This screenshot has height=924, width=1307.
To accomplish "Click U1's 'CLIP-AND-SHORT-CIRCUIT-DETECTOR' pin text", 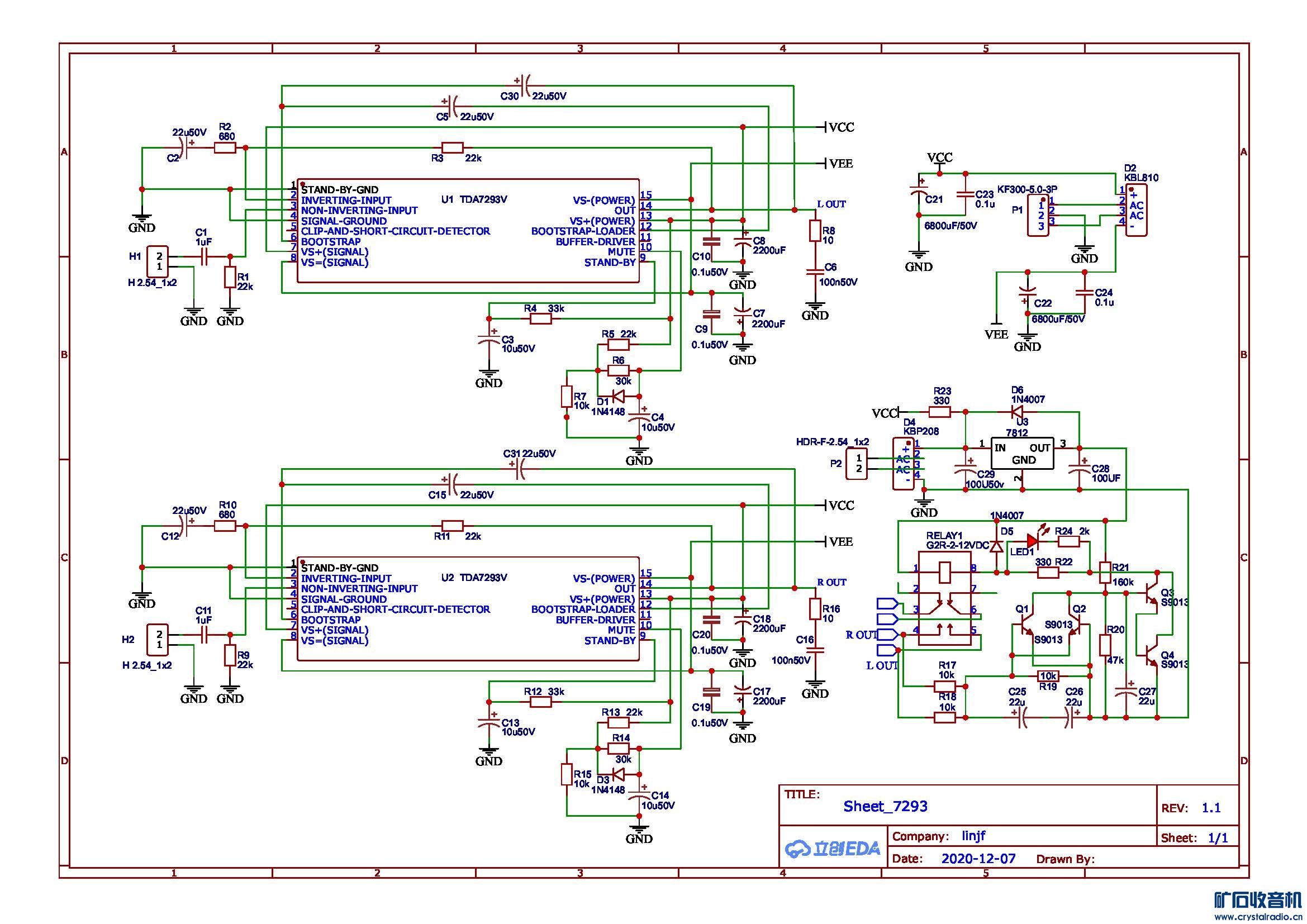I will coord(396,231).
